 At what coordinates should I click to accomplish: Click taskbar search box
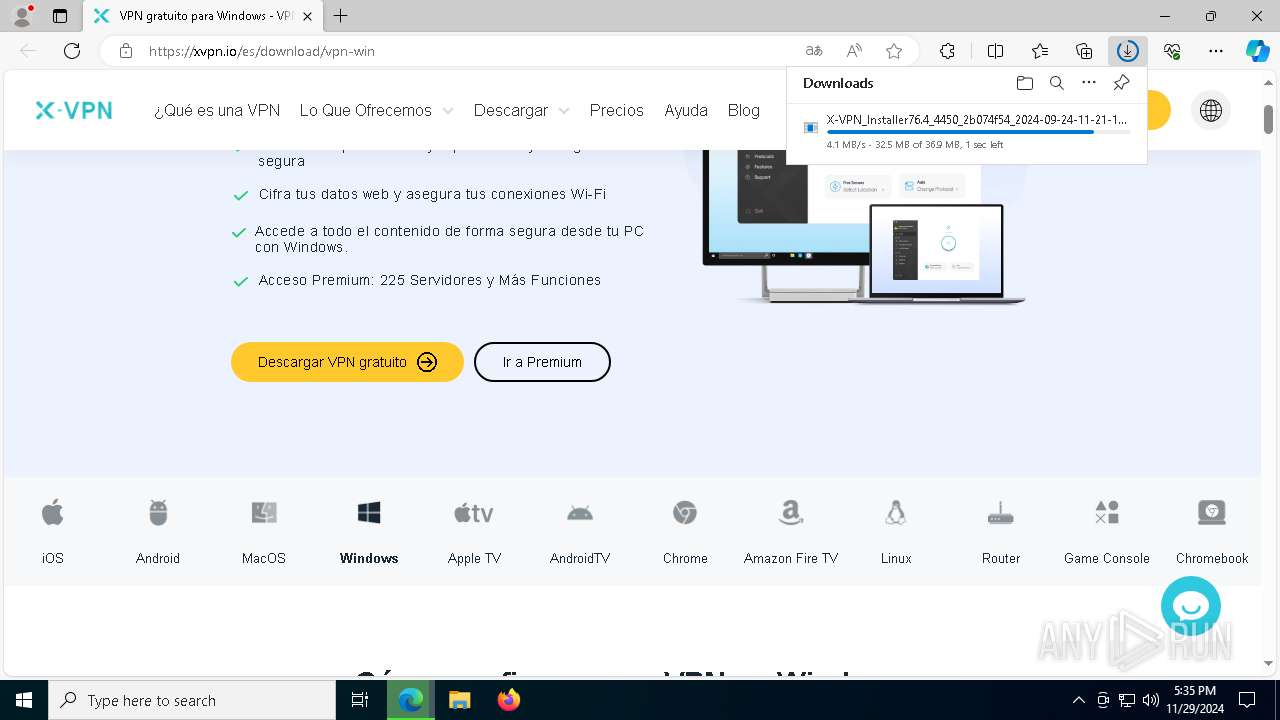192,700
